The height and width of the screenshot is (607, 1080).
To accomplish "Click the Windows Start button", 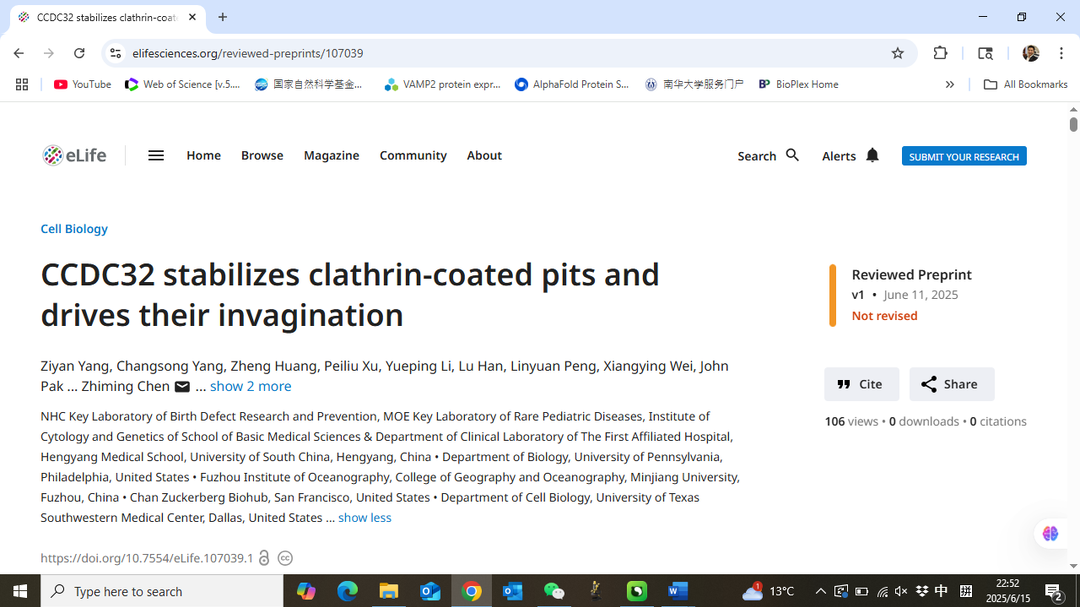I will (20, 591).
